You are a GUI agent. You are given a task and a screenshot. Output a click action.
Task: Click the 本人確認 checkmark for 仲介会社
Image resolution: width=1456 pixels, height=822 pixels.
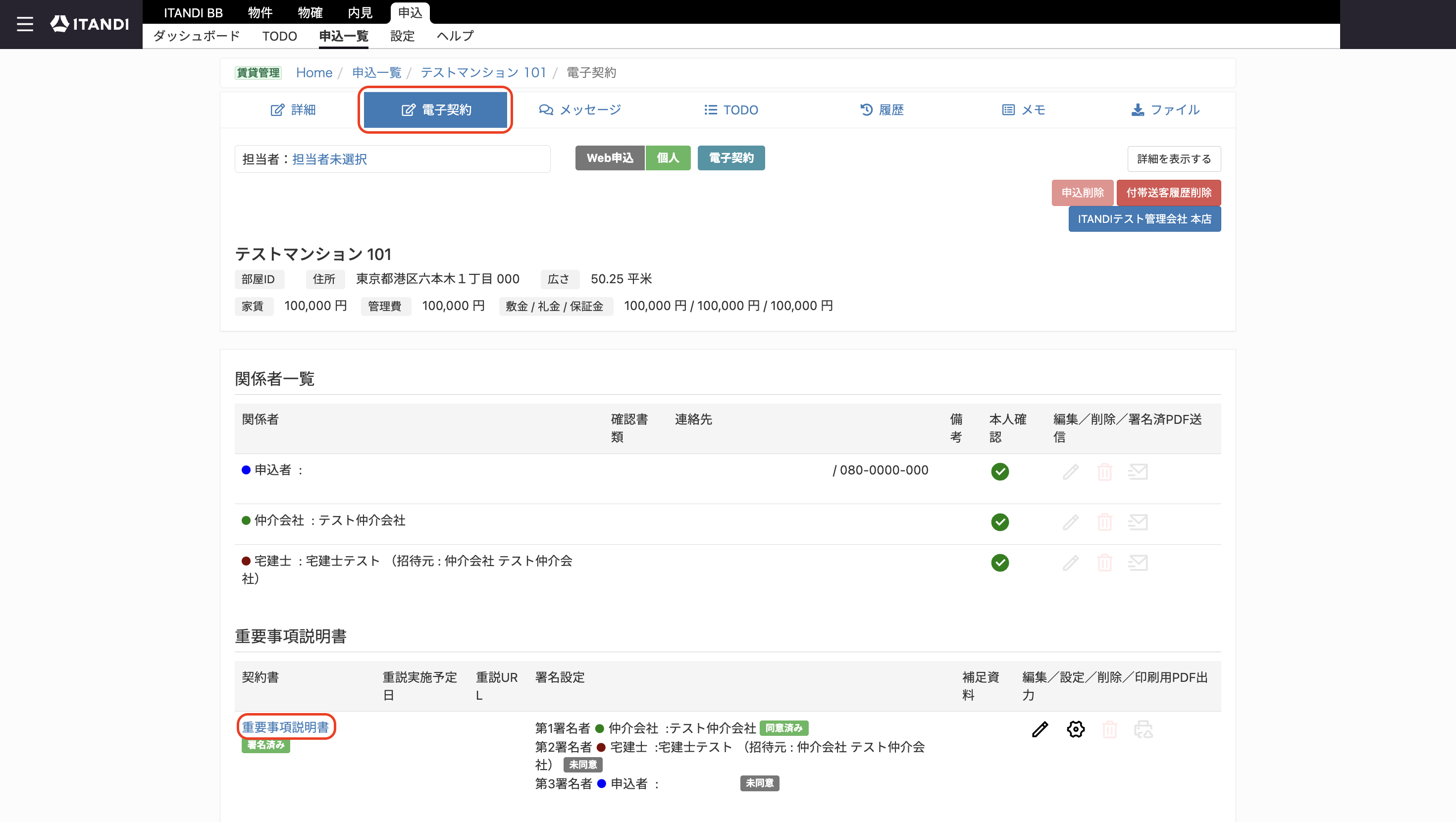pyautogui.click(x=1000, y=522)
